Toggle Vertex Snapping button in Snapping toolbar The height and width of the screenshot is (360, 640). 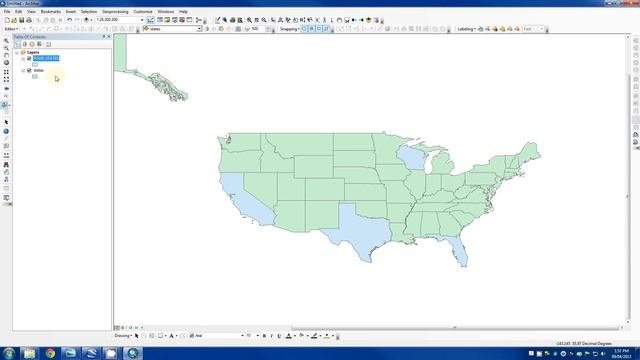click(319, 29)
